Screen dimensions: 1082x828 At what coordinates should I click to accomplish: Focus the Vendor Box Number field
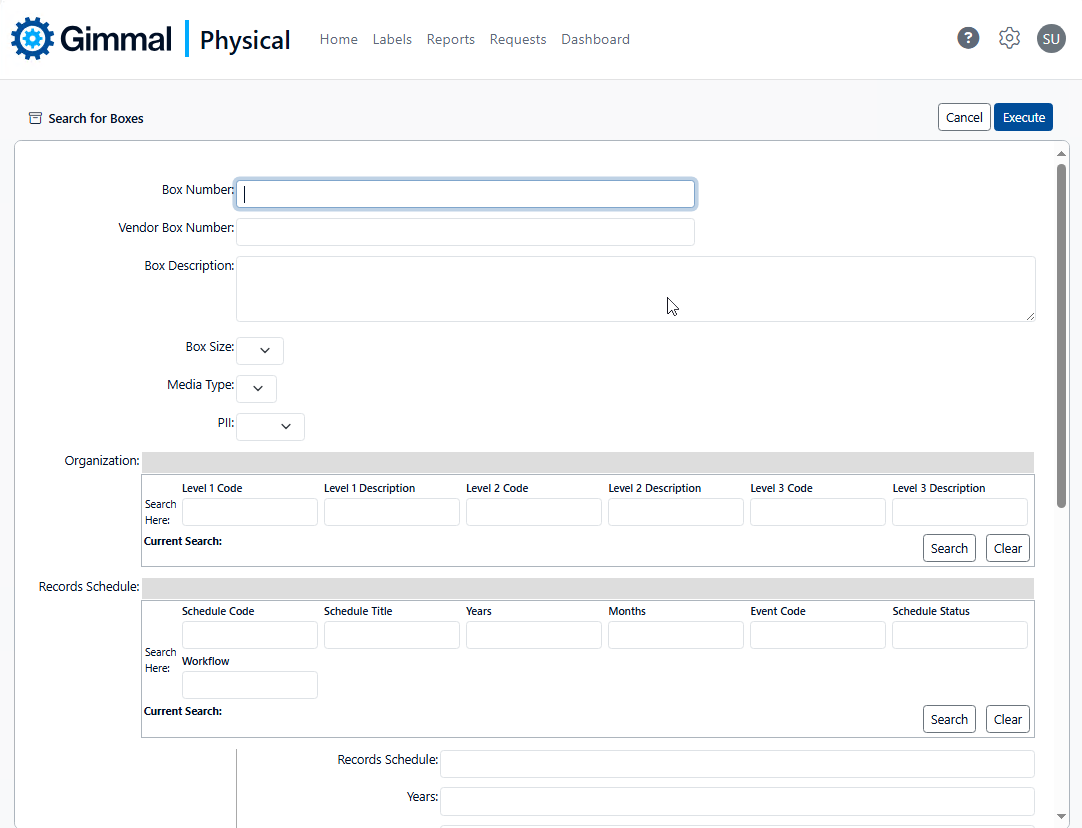pos(465,232)
